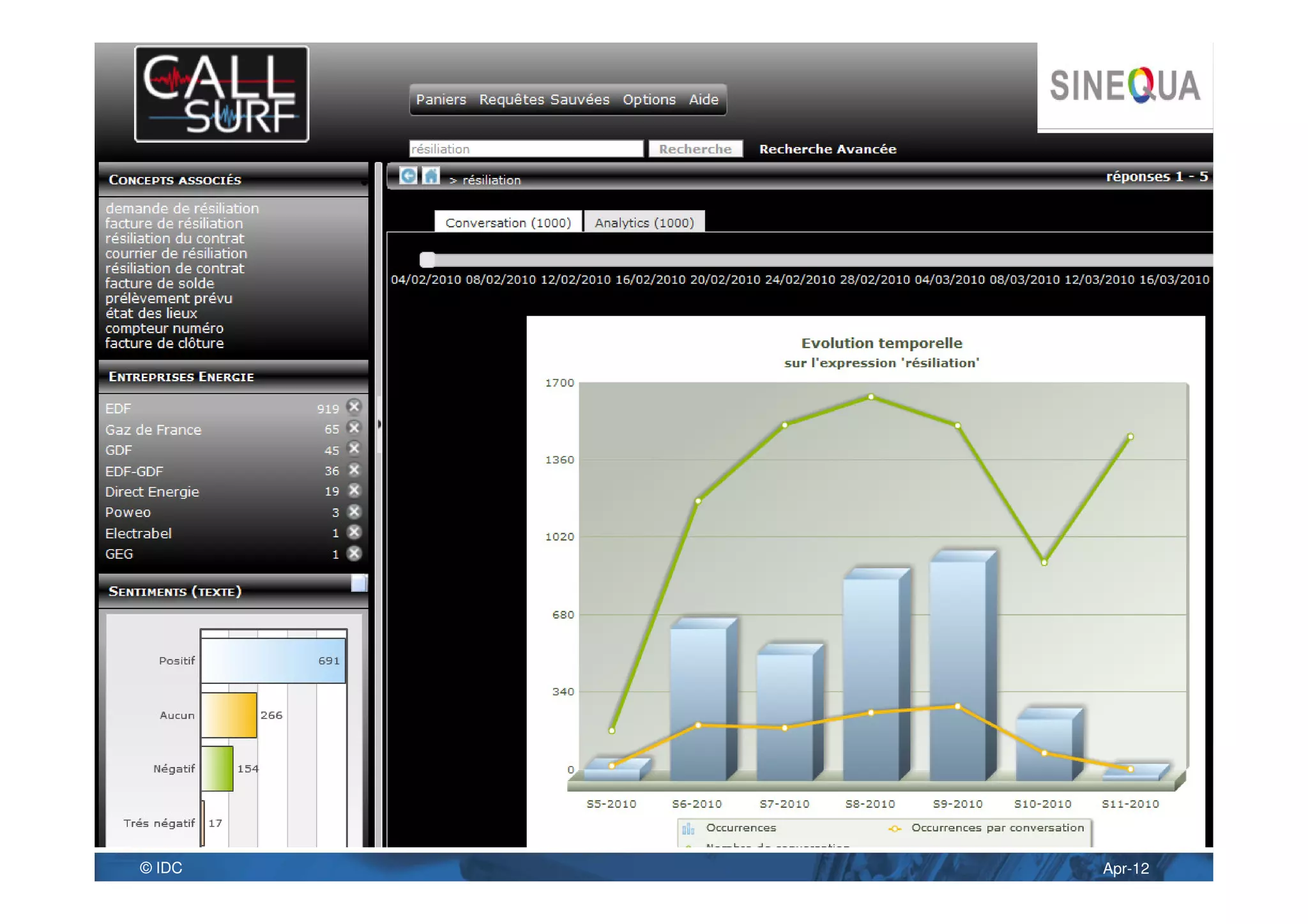Open Recherche Avancée link
1308x924 pixels.
(827, 149)
